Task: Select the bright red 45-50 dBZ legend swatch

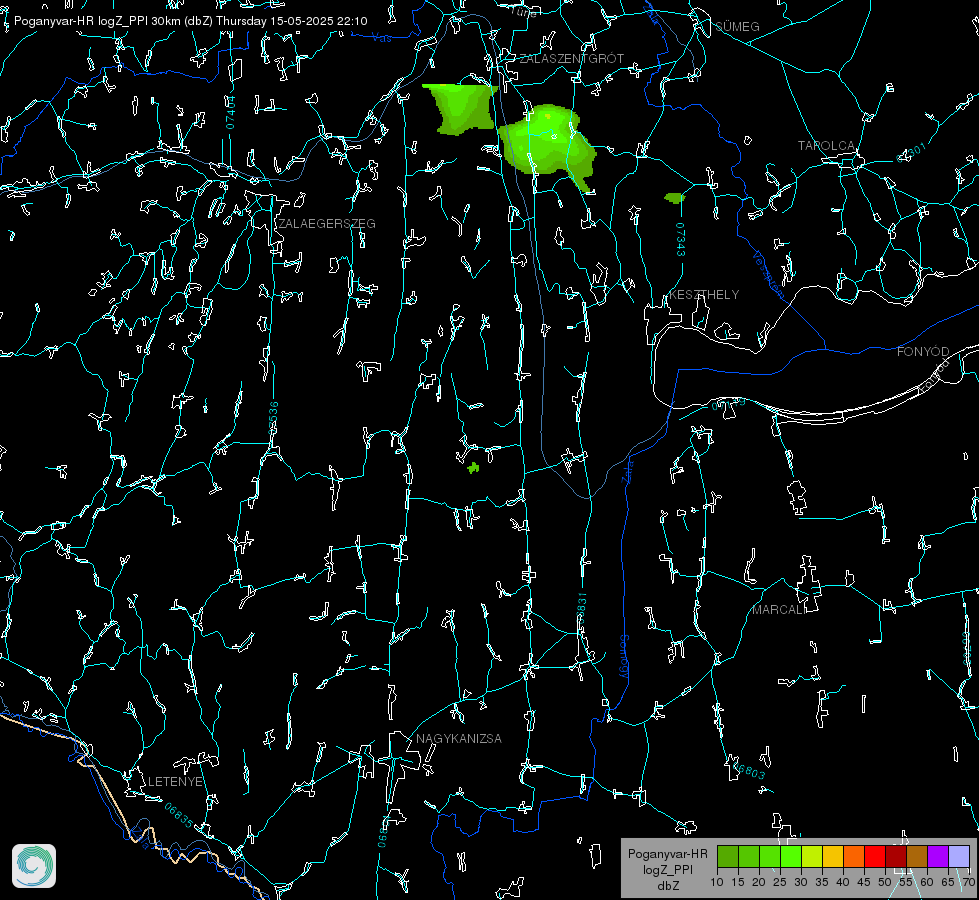Action: point(875,857)
